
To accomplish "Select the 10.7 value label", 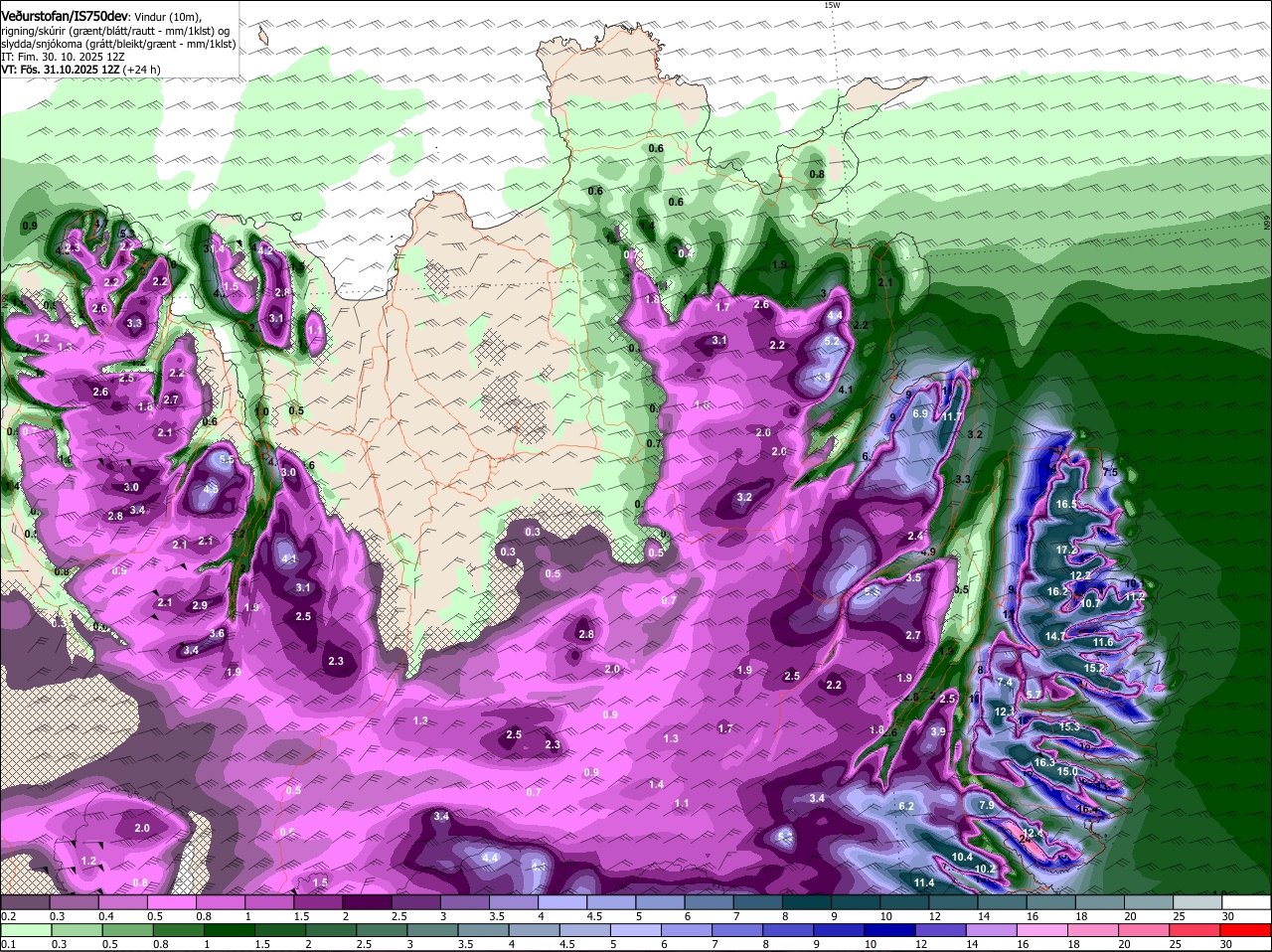I will pos(1091,603).
